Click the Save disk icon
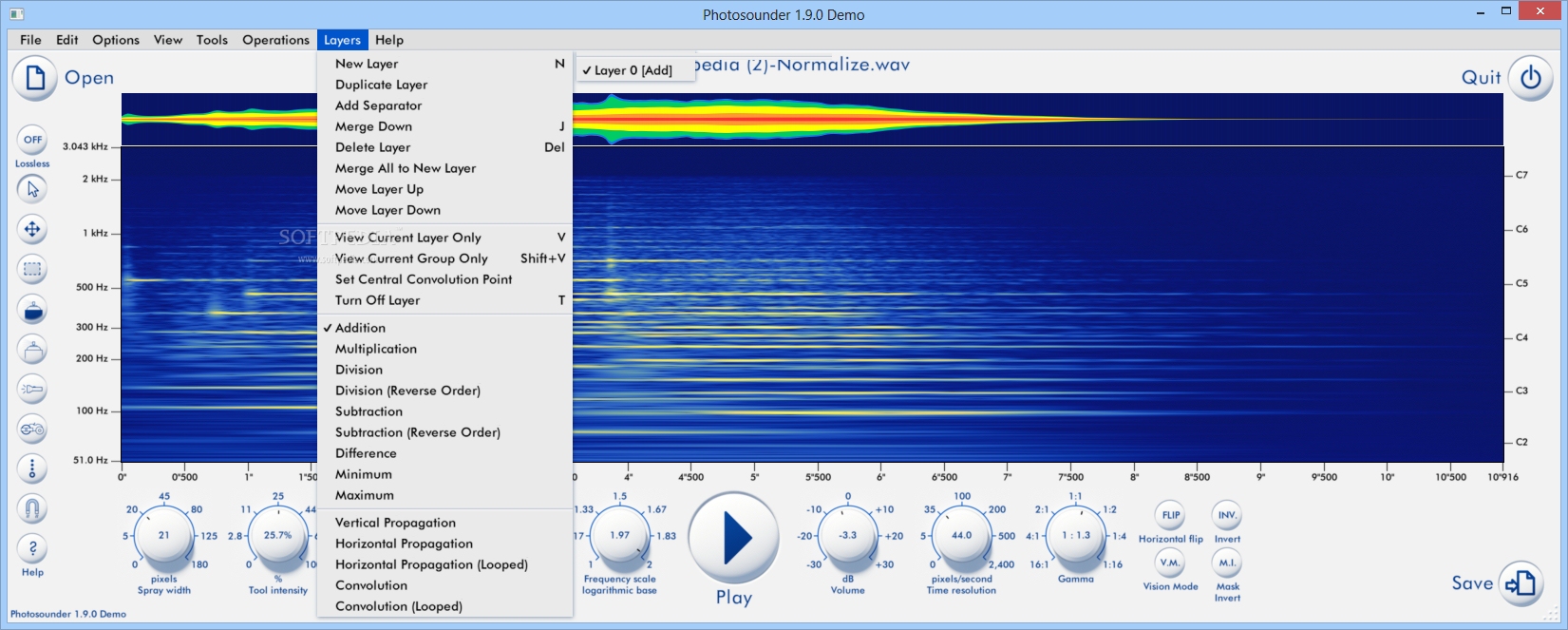 click(x=1521, y=583)
